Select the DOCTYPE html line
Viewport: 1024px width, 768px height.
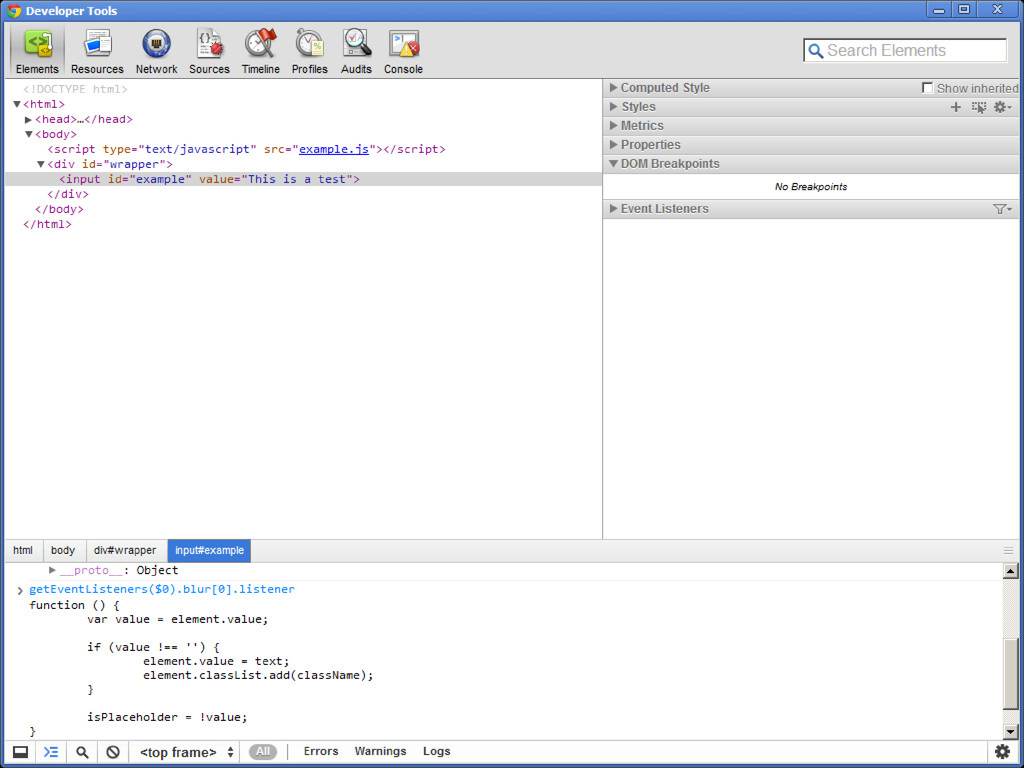76,89
